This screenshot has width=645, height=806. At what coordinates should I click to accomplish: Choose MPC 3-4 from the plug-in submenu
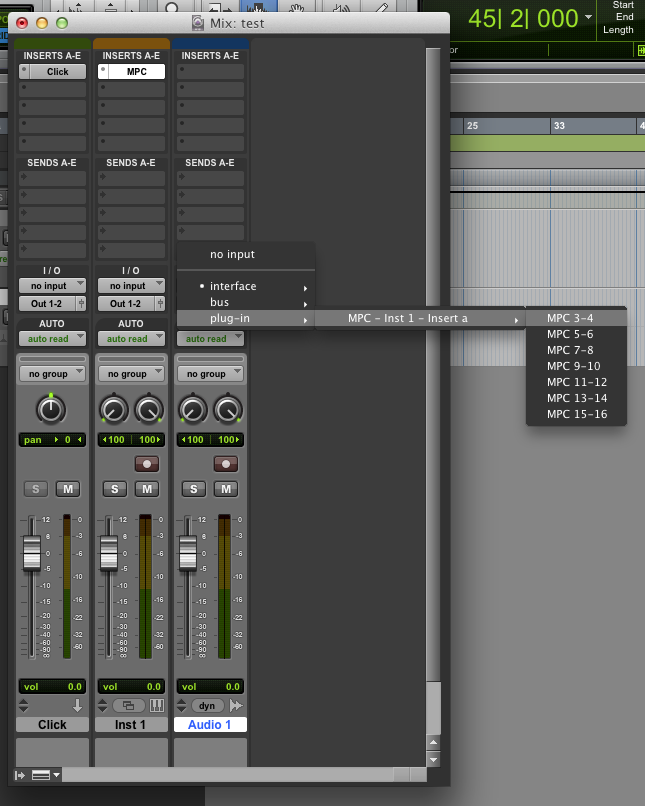coord(570,318)
